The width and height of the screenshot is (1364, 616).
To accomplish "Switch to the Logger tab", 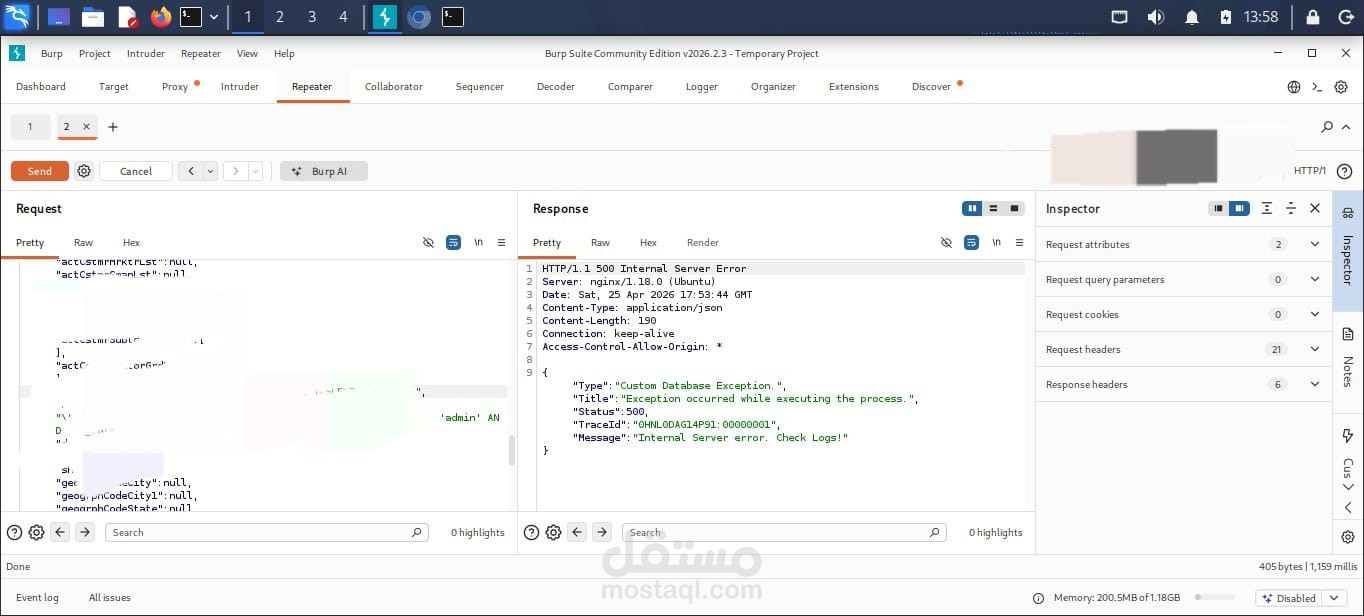I will point(702,86).
